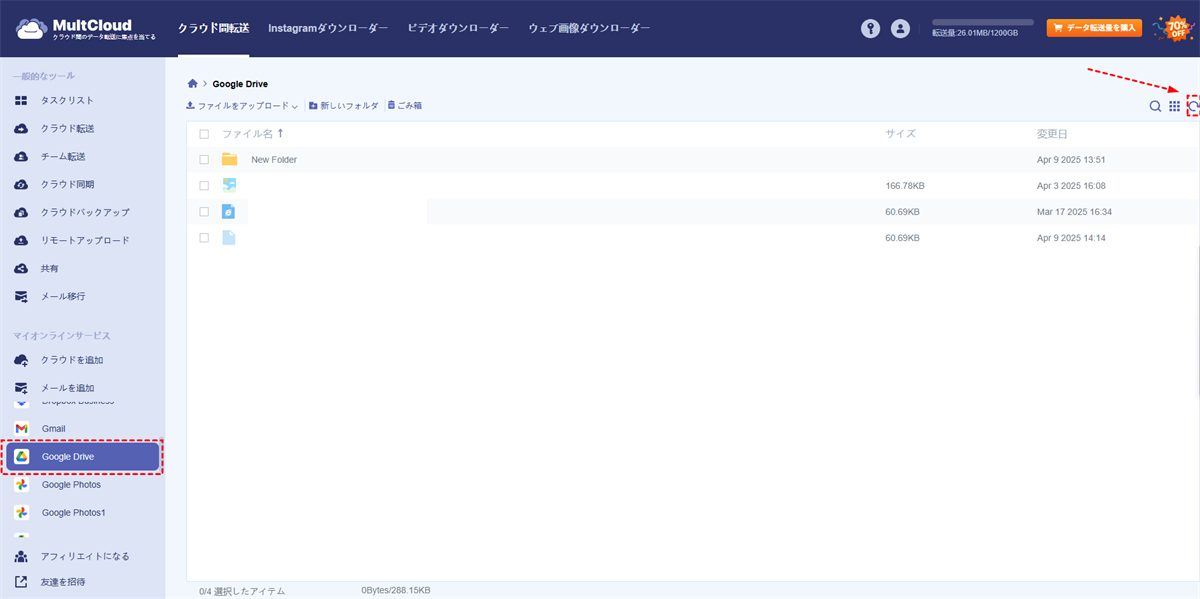Check checkbox for Apr 9 14:14 file
Image resolution: width=1200 pixels, height=599 pixels.
pyautogui.click(x=204, y=238)
